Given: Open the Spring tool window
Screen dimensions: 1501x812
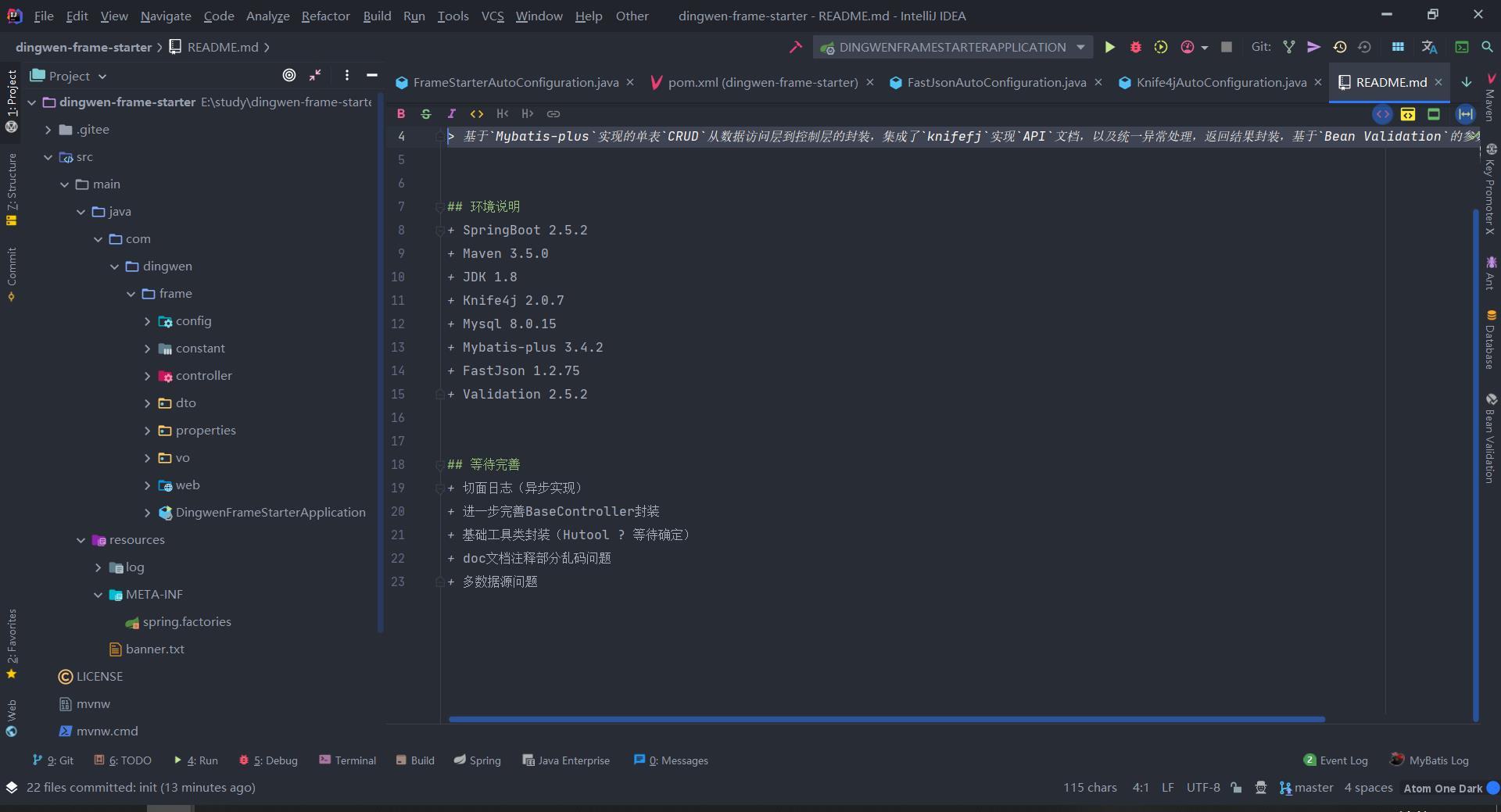Looking at the screenshot, I should point(477,760).
